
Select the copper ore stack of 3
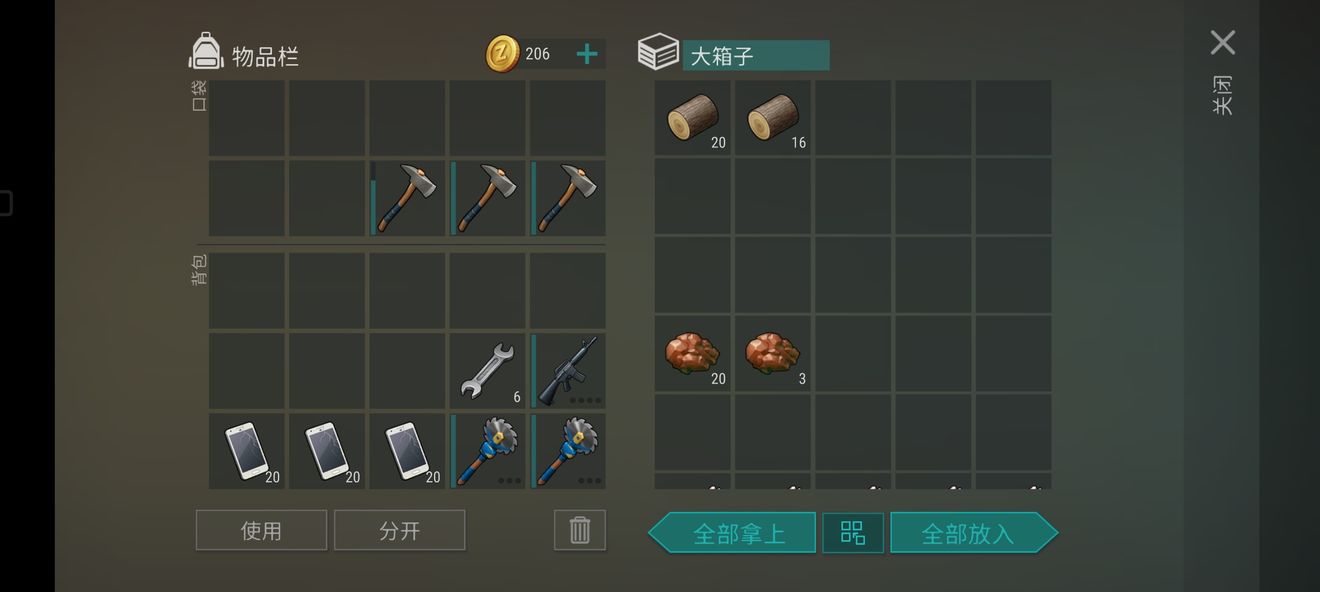[773, 354]
